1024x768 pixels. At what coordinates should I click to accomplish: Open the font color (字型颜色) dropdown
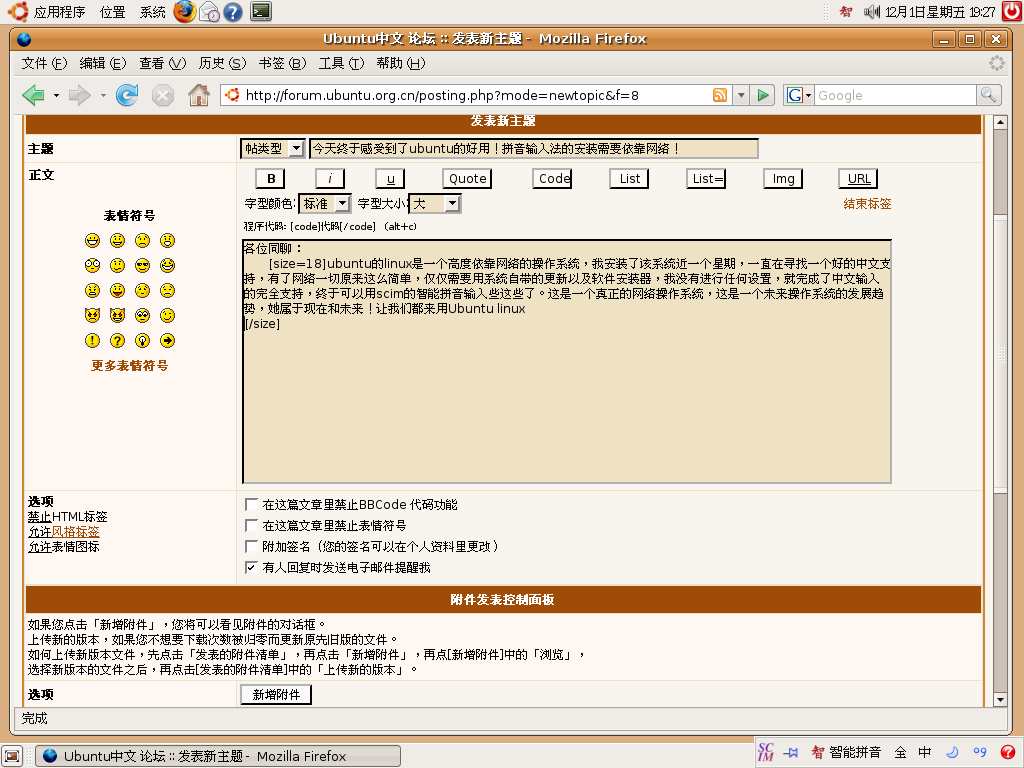(x=325, y=204)
